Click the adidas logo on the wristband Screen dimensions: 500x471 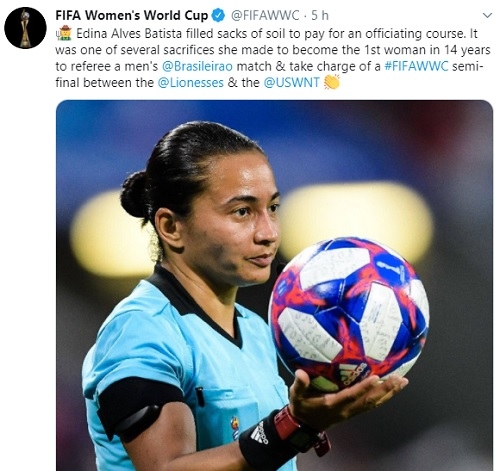coord(260,432)
